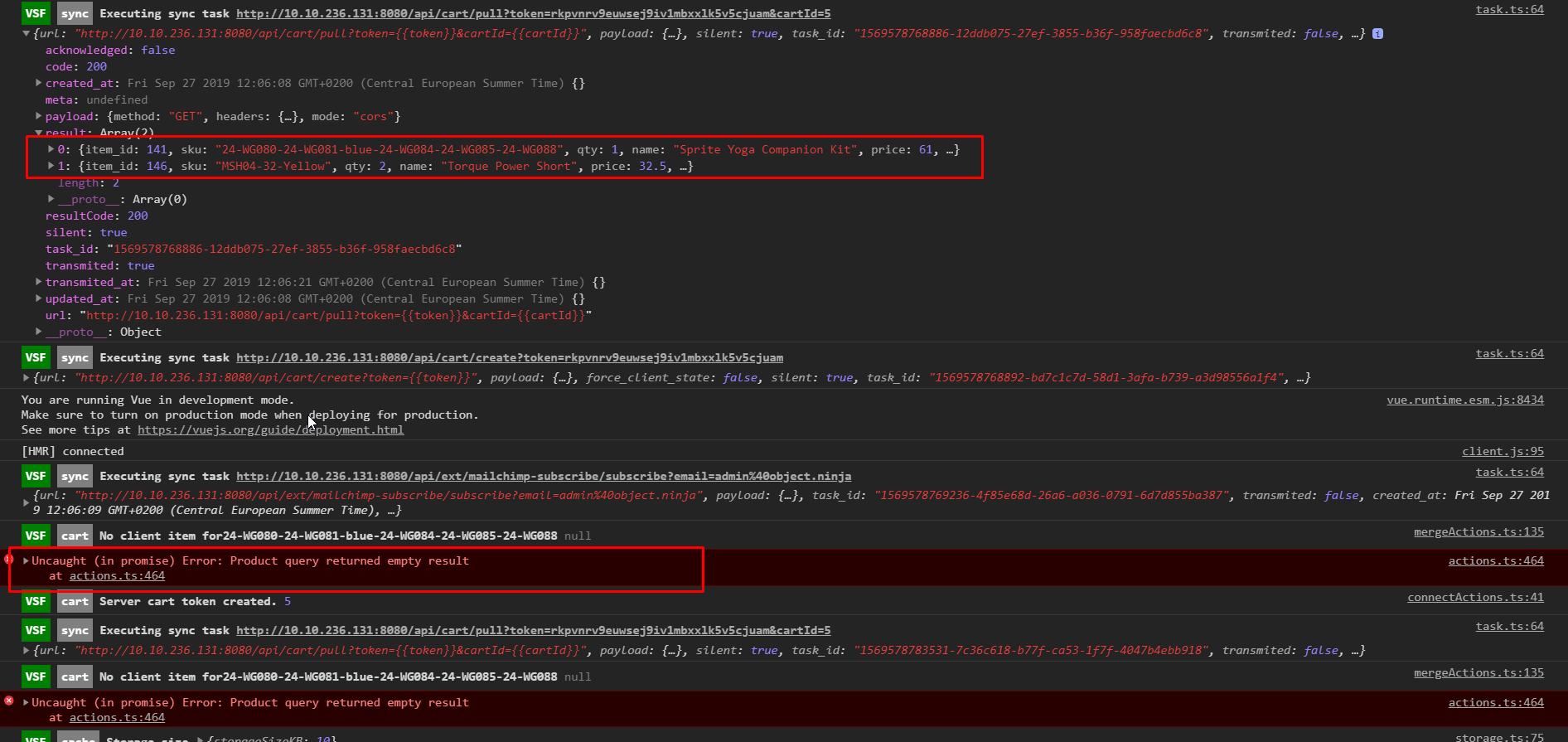This screenshot has height=742, width=1568.
Task: Select the expanded task_id property line
Action: (254, 249)
